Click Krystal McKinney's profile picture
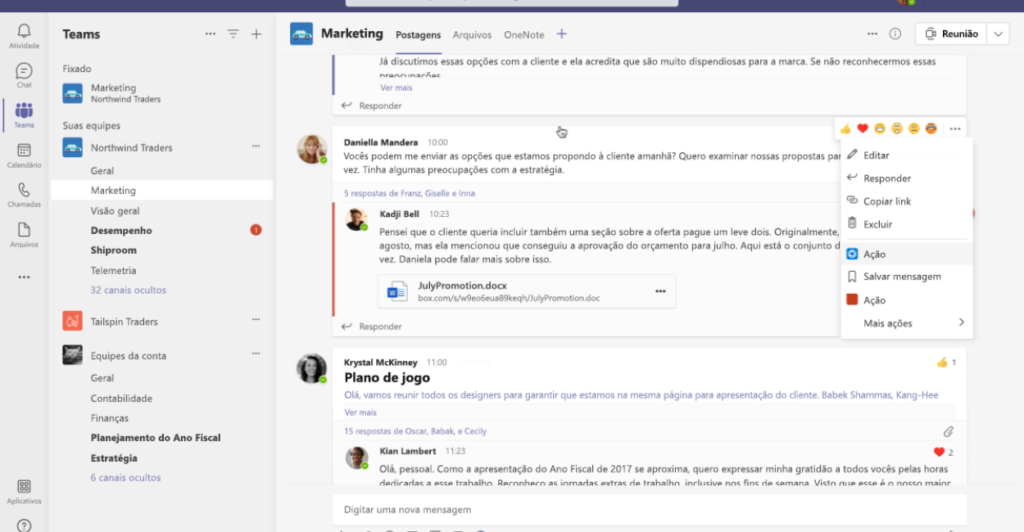 pos(312,368)
